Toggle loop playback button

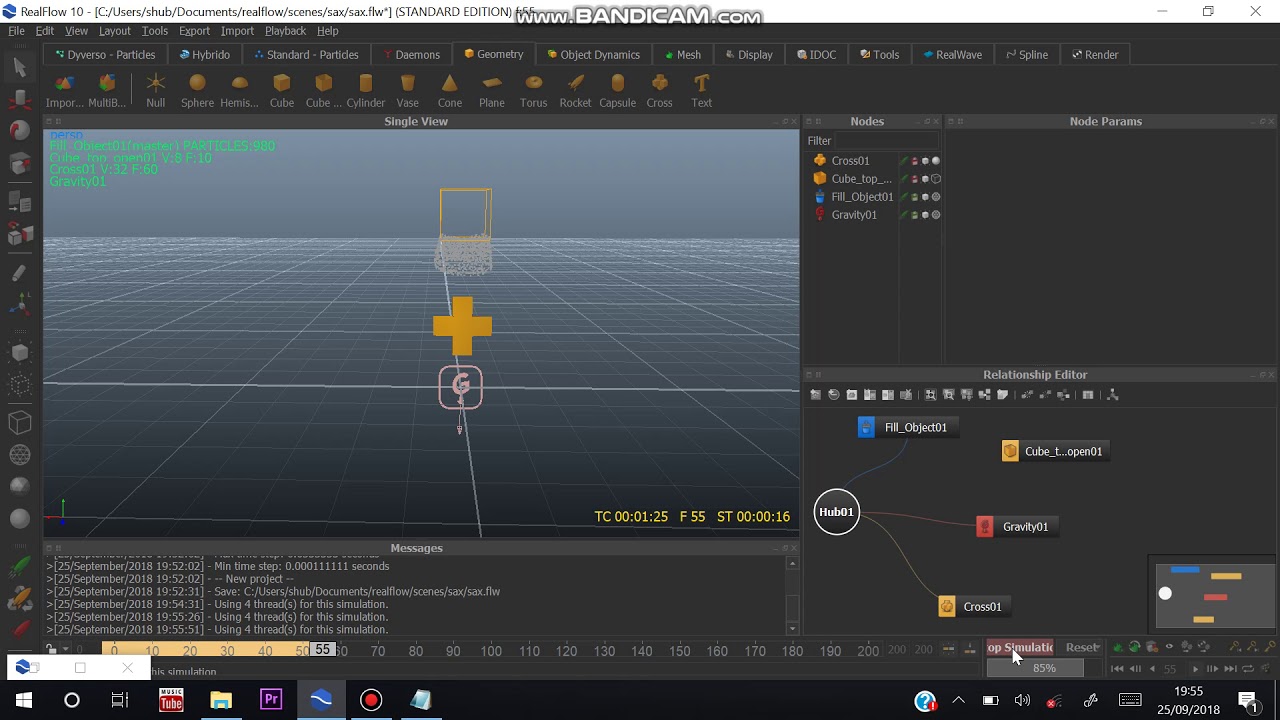(x=1248, y=669)
